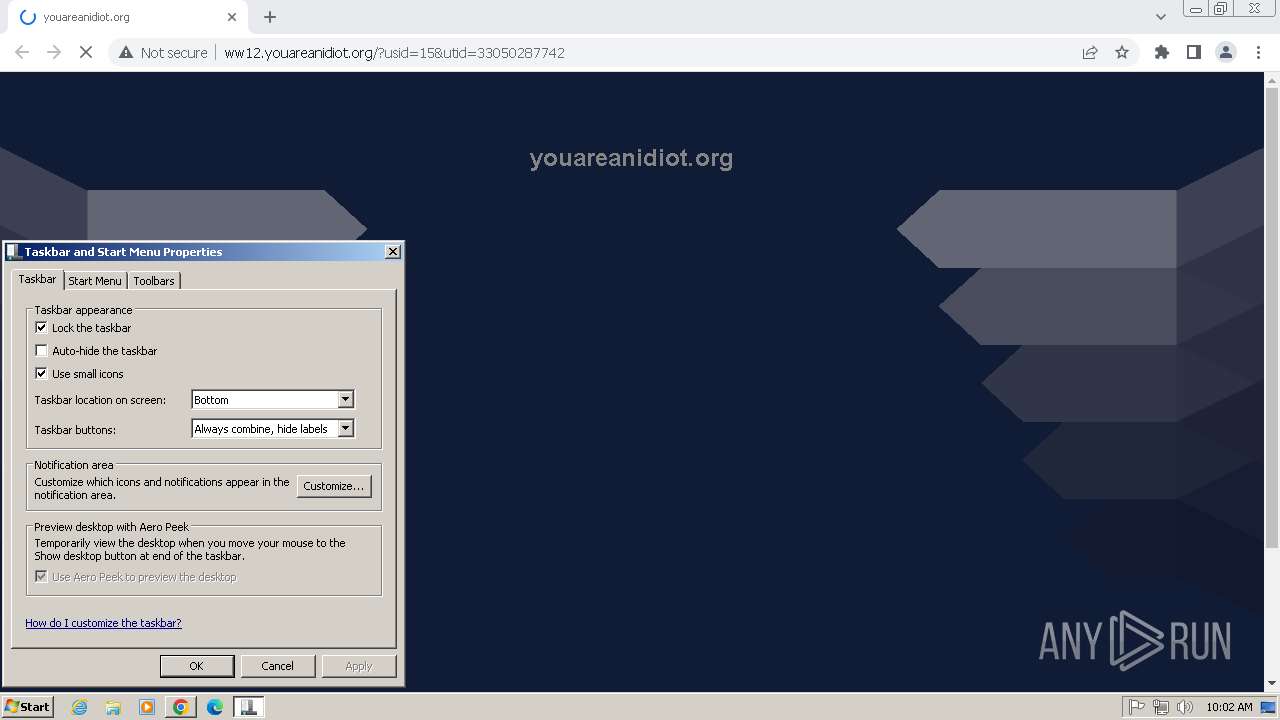The width and height of the screenshot is (1280, 720).
Task: Click the Customize... button
Action: [x=334, y=486]
